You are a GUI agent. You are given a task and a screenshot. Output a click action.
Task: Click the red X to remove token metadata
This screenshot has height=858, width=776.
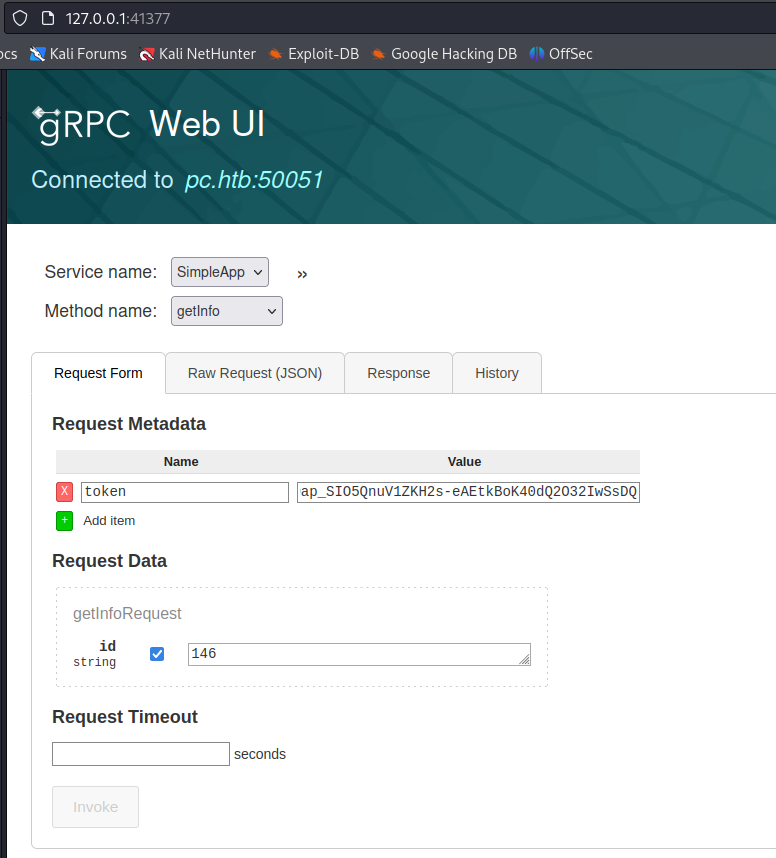pos(65,491)
